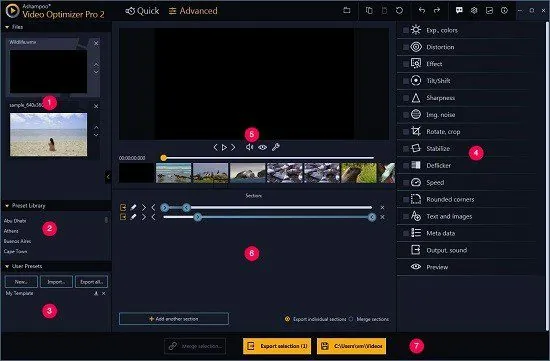The height and width of the screenshot is (361, 550).
Task: Open the feedback chat bubble icon
Action: 459,11
